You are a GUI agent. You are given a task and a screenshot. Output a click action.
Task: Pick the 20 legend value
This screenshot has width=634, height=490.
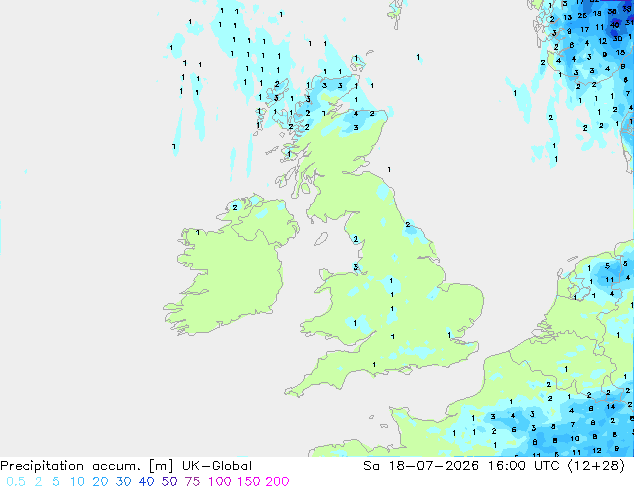coord(100,482)
